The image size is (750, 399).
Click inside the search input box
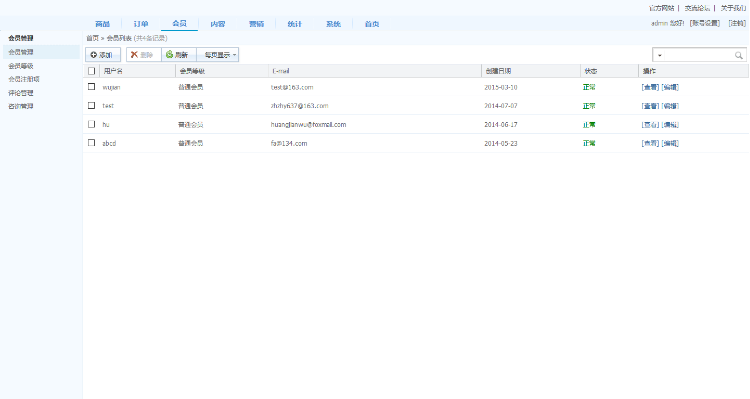point(699,55)
